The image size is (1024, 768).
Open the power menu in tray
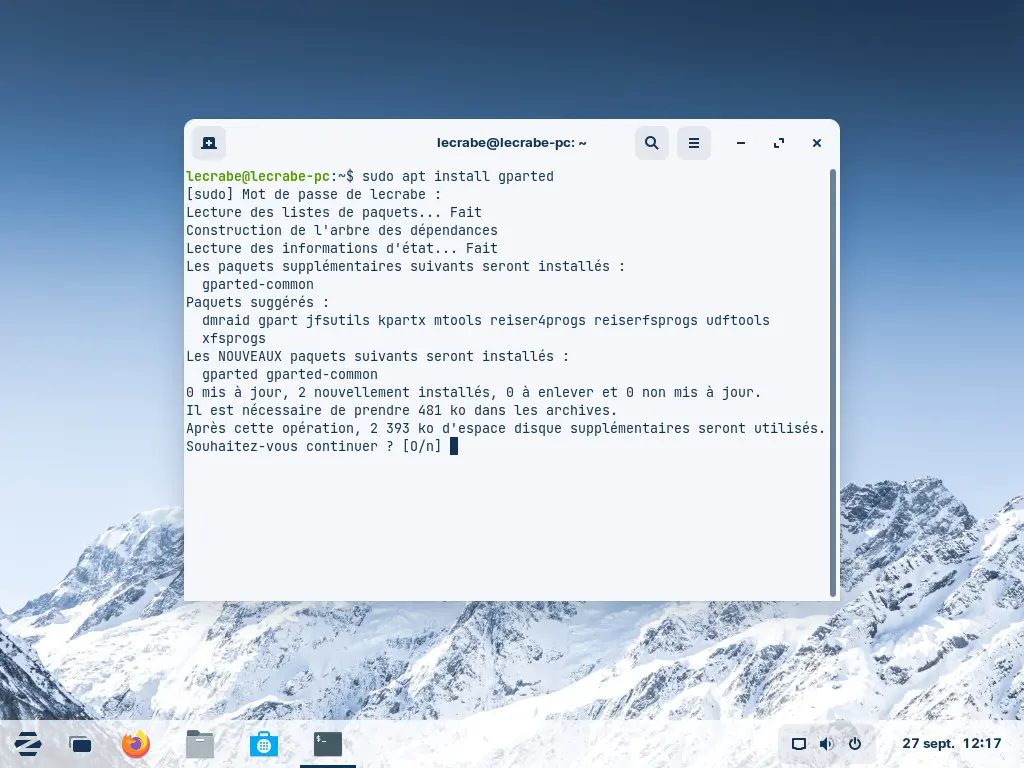pos(855,744)
